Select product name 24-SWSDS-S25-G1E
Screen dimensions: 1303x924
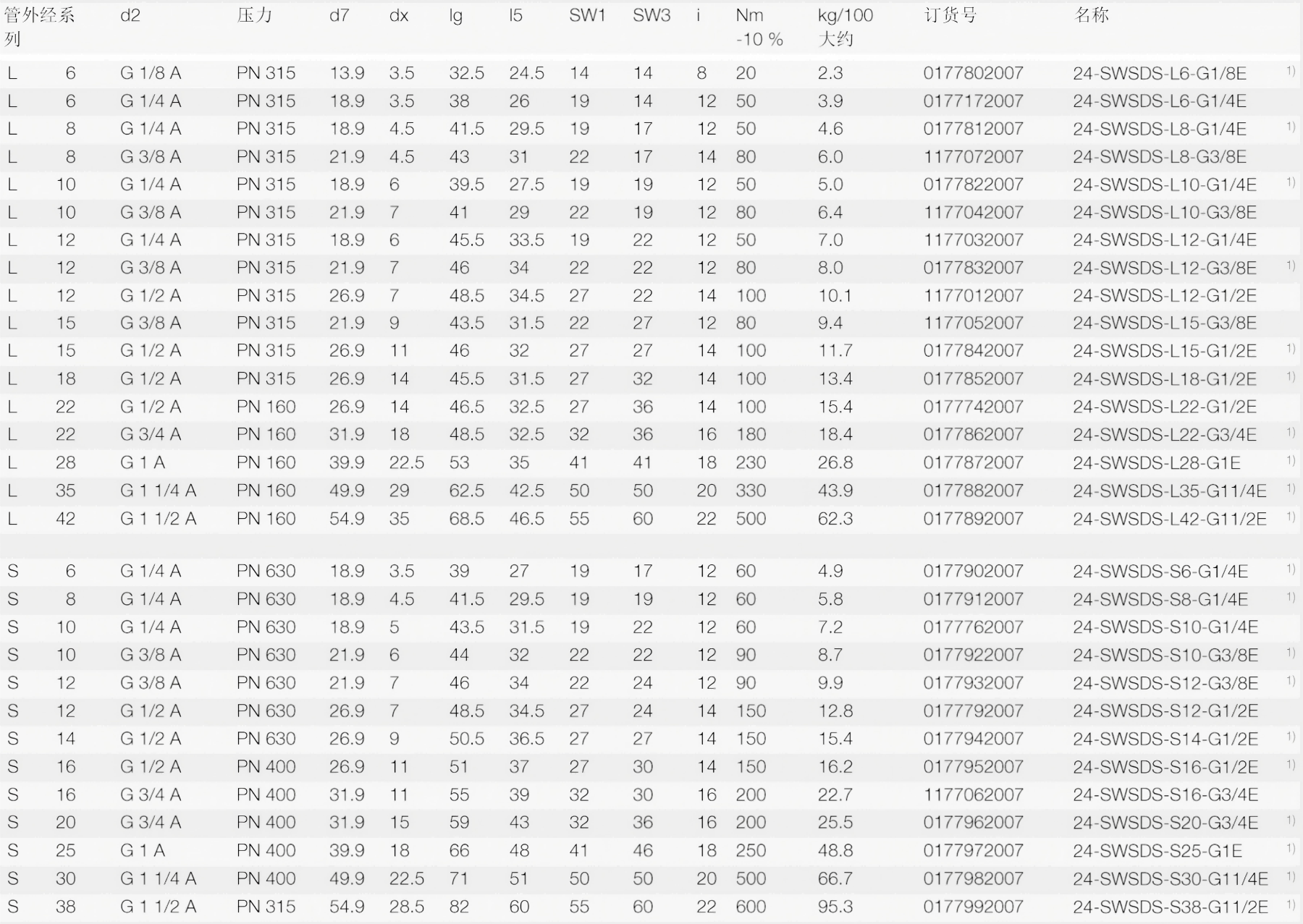tap(1157, 851)
